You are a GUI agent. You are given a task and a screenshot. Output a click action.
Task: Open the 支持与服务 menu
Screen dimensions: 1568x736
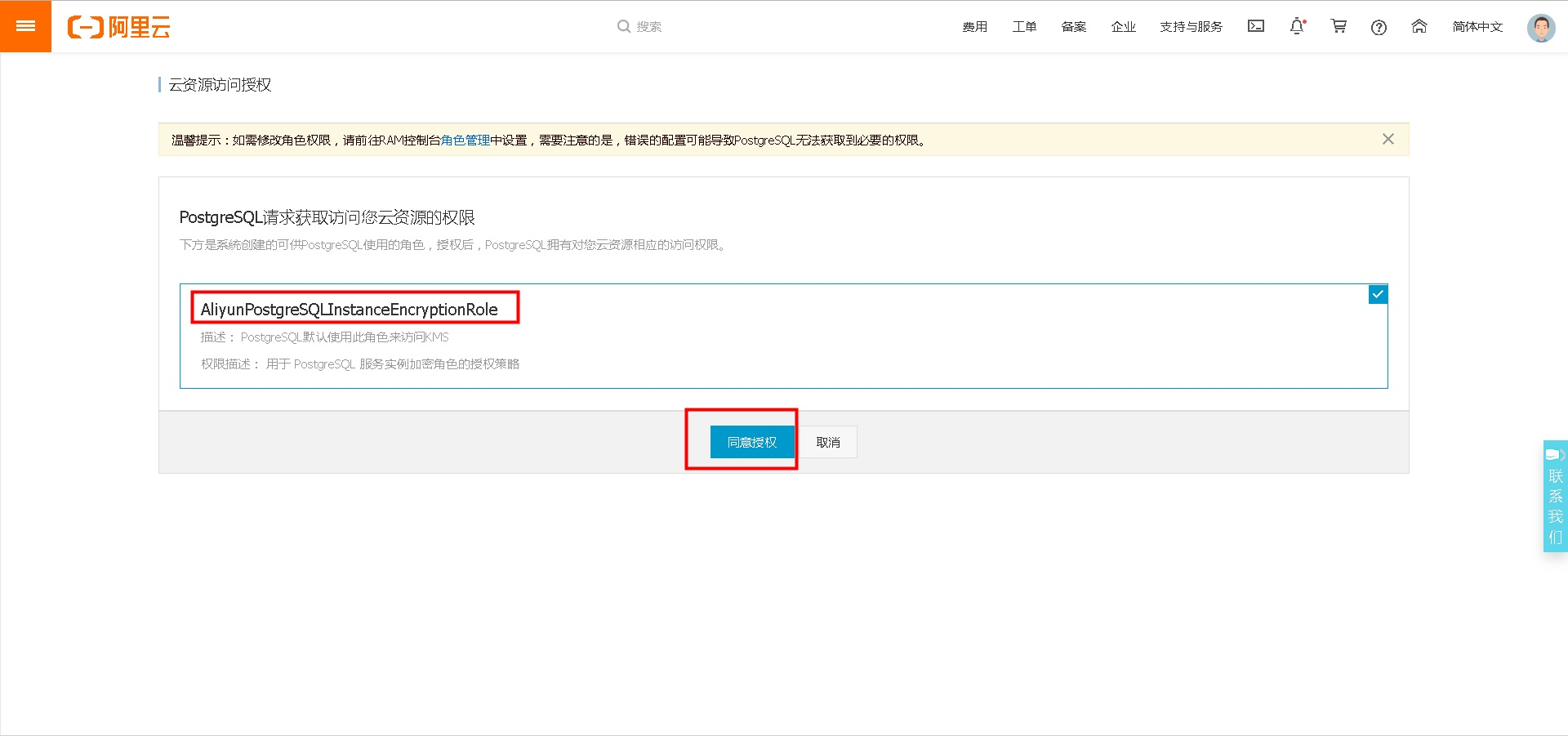pyautogui.click(x=1191, y=27)
